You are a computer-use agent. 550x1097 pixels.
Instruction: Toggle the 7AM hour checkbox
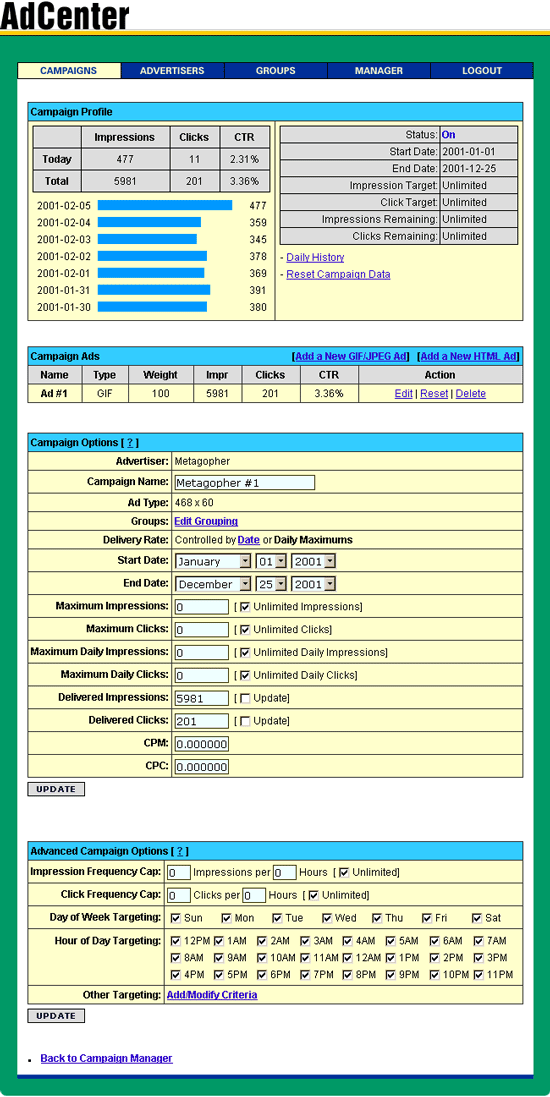coord(479,941)
